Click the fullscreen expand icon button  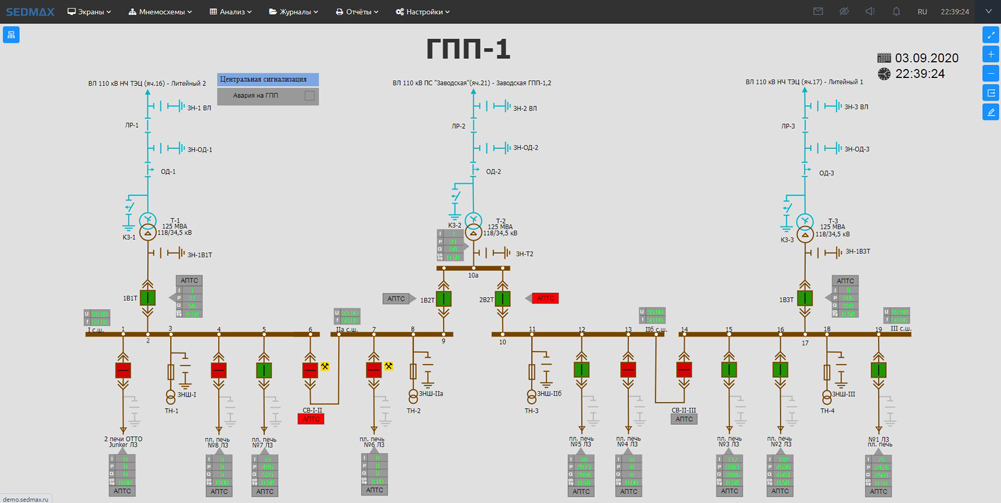point(990,35)
